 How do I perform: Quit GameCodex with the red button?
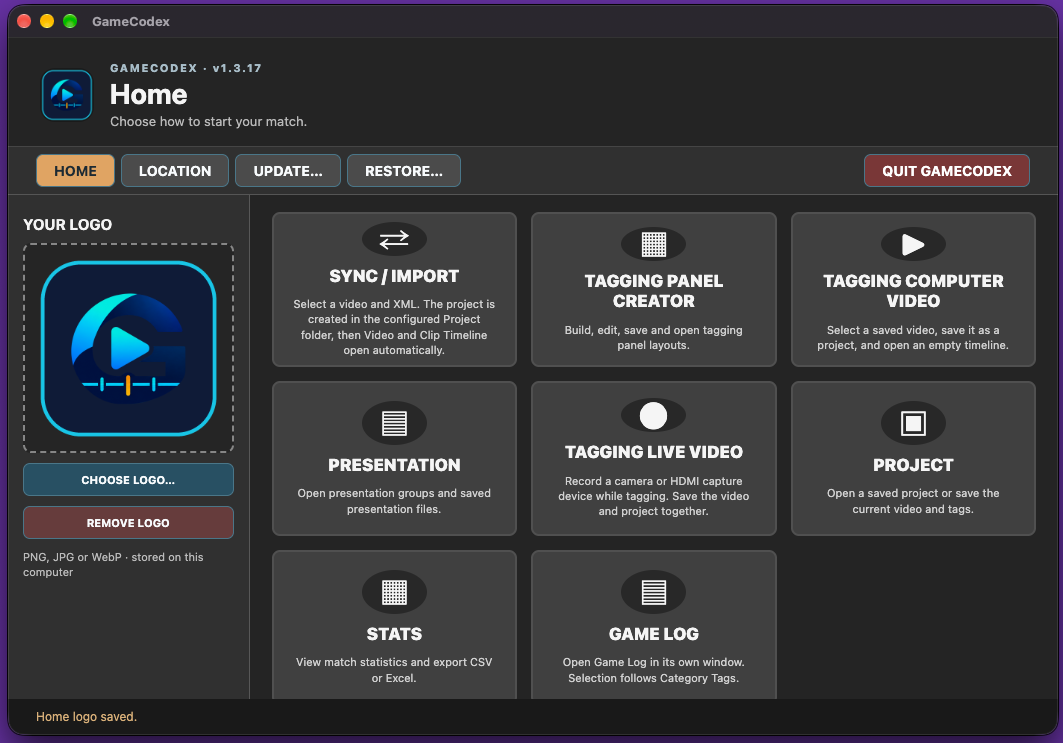[x=946, y=171]
